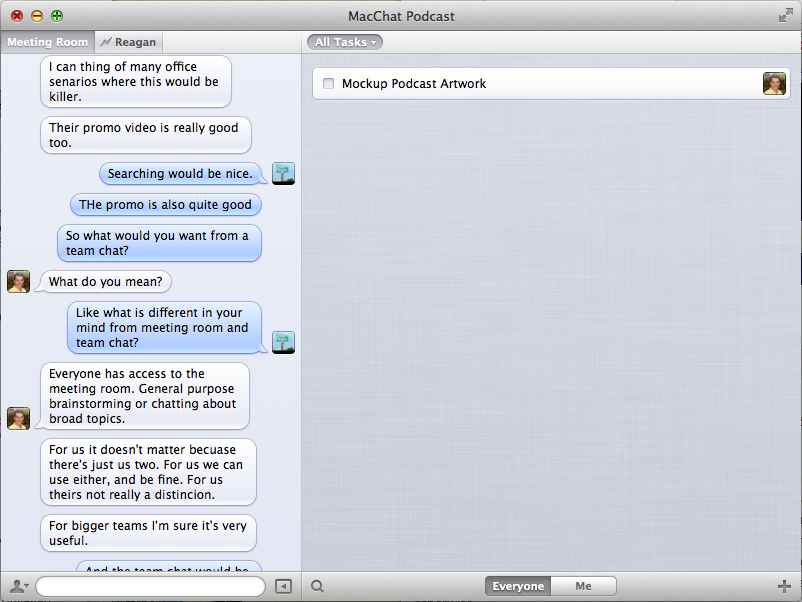The image size is (802, 602).
Task: Open the add participant person icon
Action: [19, 586]
